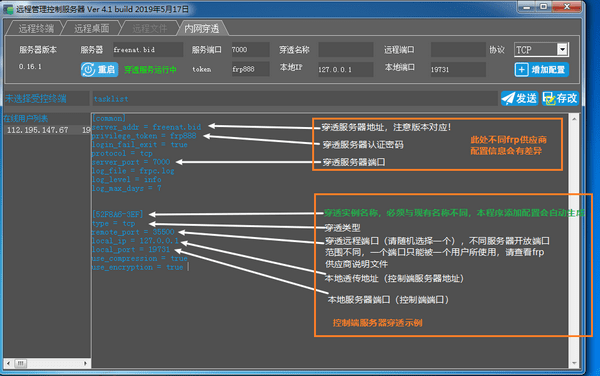Click the 本地IP field showing 127.0.0.1
The width and height of the screenshot is (600, 376).
coord(346,70)
